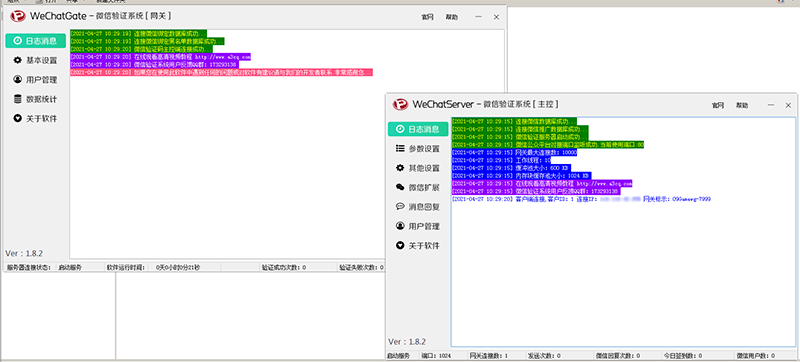Image resolution: width=800 pixels, height=362 pixels.
Task: Close the WeChatGate window
Action: click(x=496, y=17)
